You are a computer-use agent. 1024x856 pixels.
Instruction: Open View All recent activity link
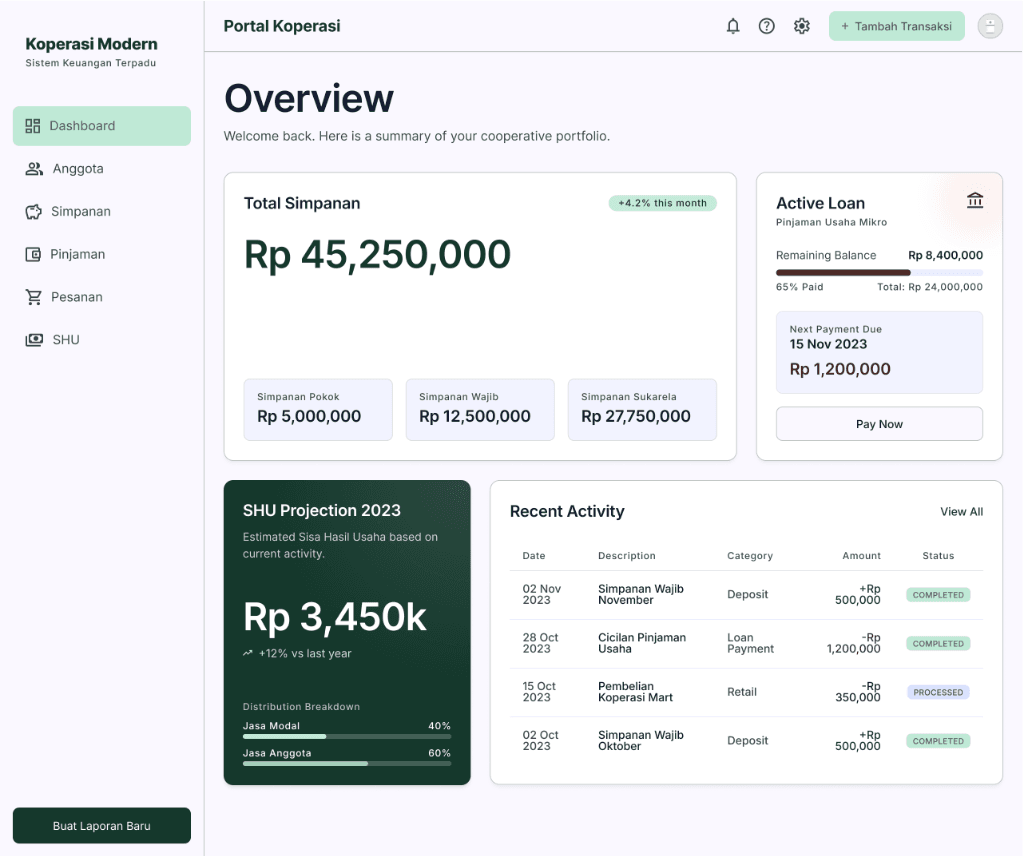tap(961, 512)
